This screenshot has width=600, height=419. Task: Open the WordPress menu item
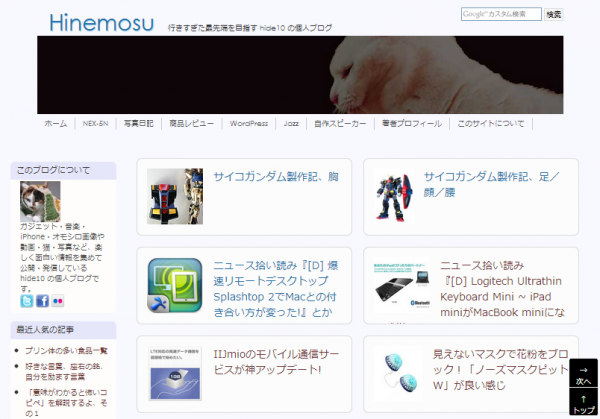249,124
